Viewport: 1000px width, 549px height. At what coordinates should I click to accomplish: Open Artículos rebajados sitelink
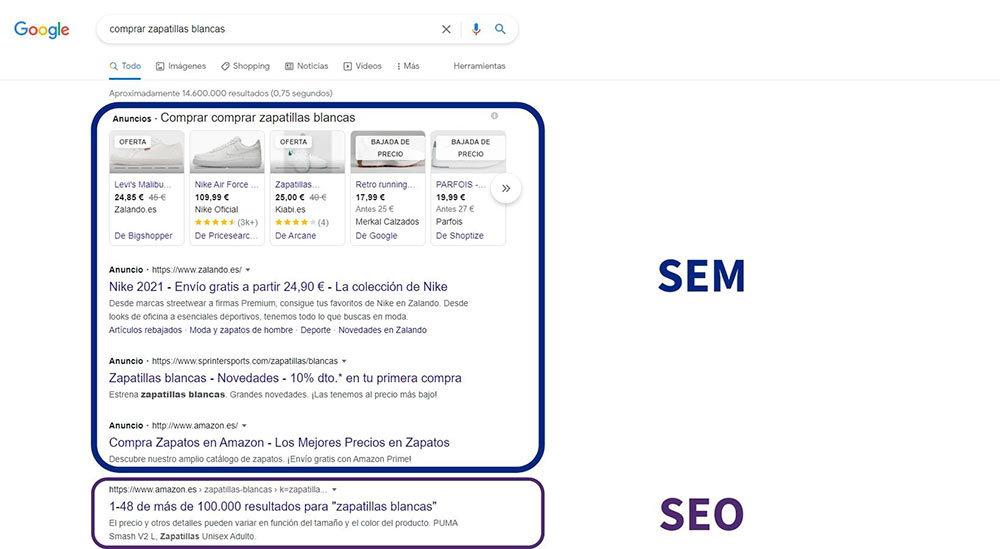tap(145, 330)
